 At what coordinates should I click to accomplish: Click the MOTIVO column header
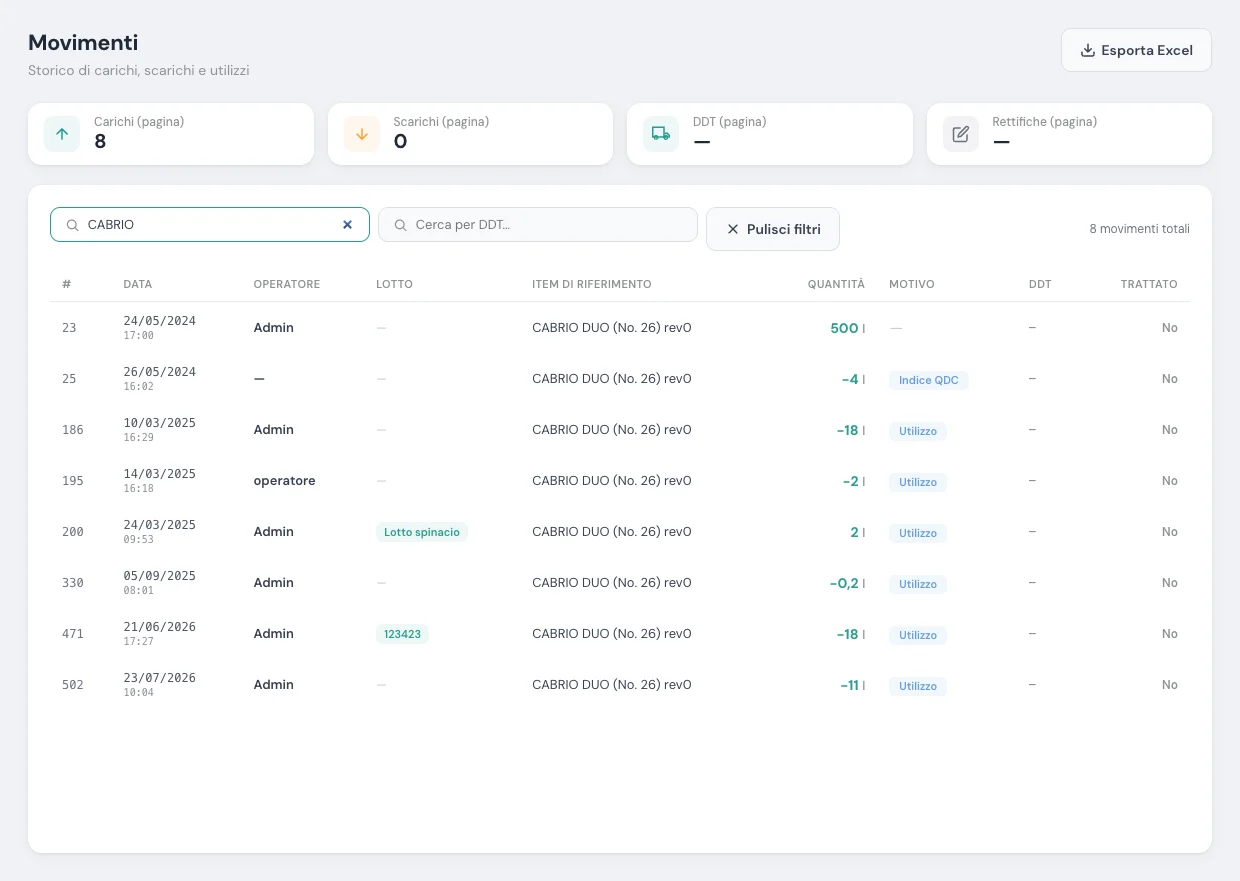tap(912, 284)
